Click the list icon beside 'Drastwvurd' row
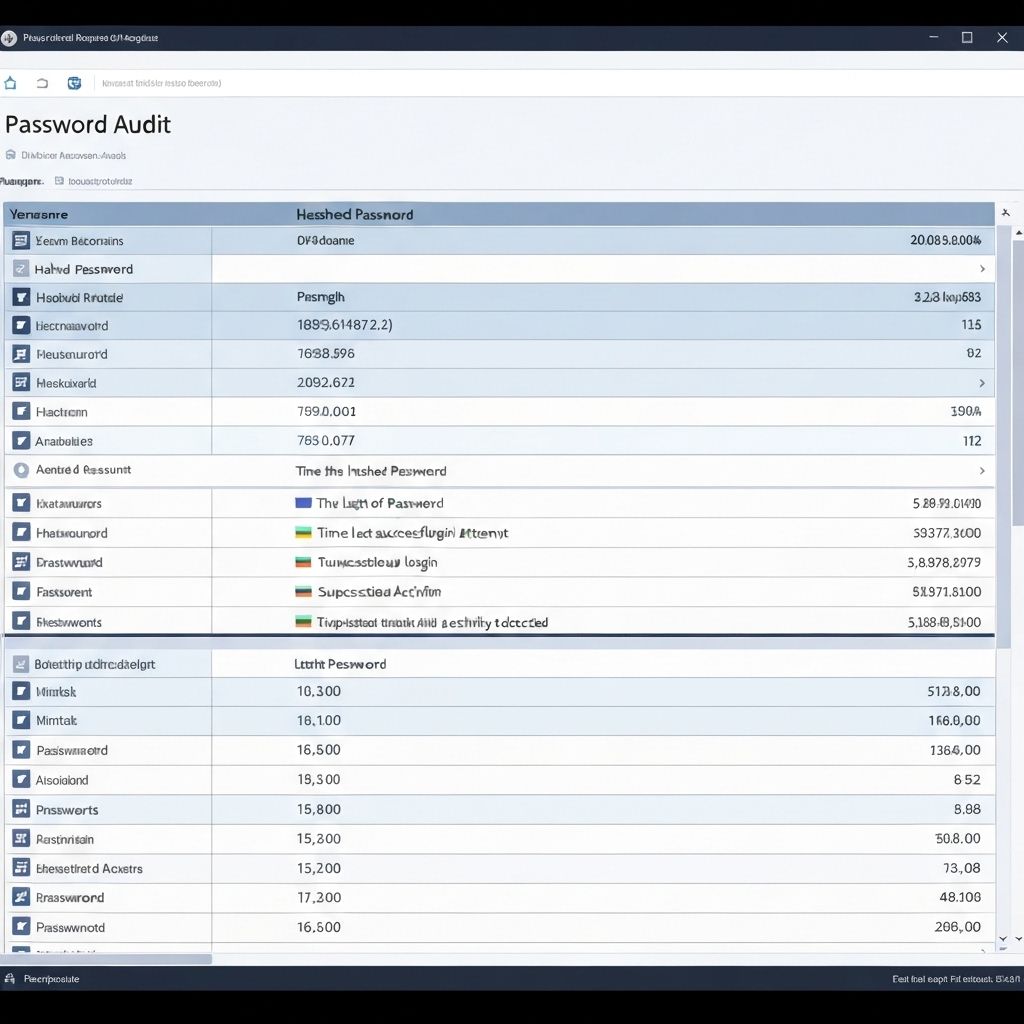The width and height of the screenshot is (1024, 1024). click(x=21, y=562)
